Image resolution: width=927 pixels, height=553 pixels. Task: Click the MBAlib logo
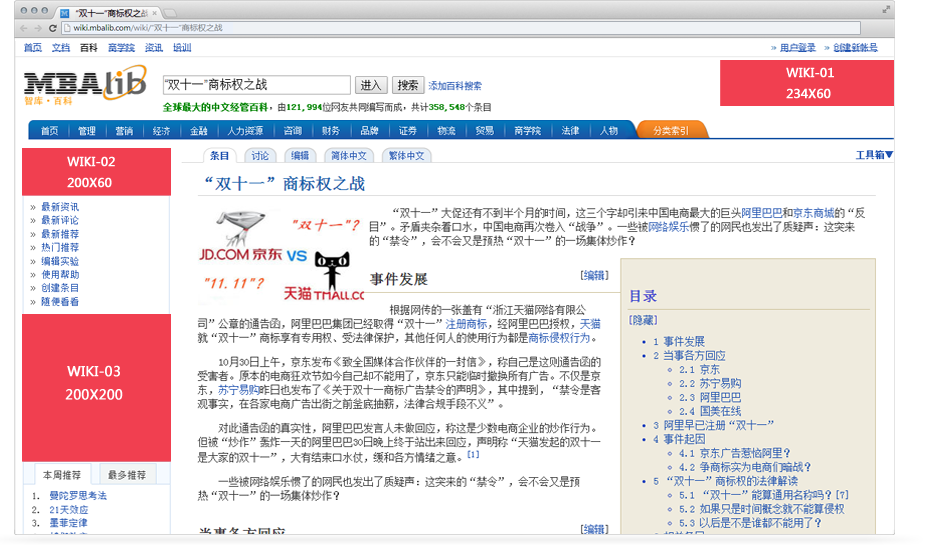coord(85,85)
